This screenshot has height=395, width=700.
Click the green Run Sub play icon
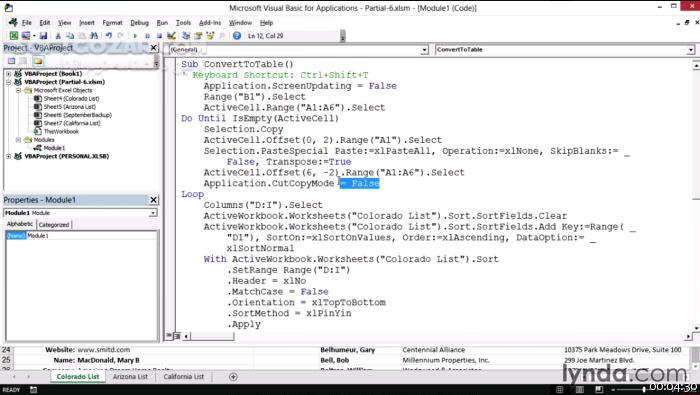click(x=135, y=36)
